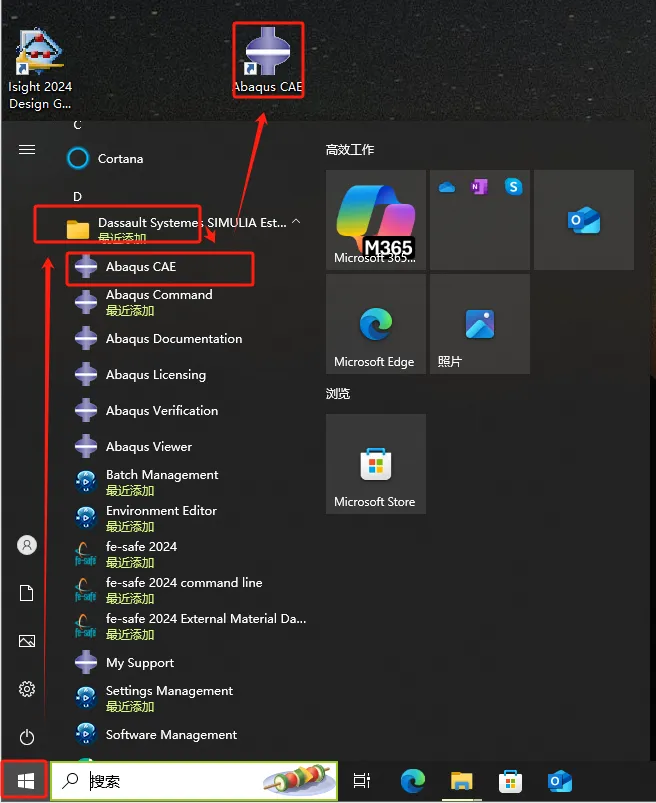Open Documents from Start sidebar

tap(27, 593)
